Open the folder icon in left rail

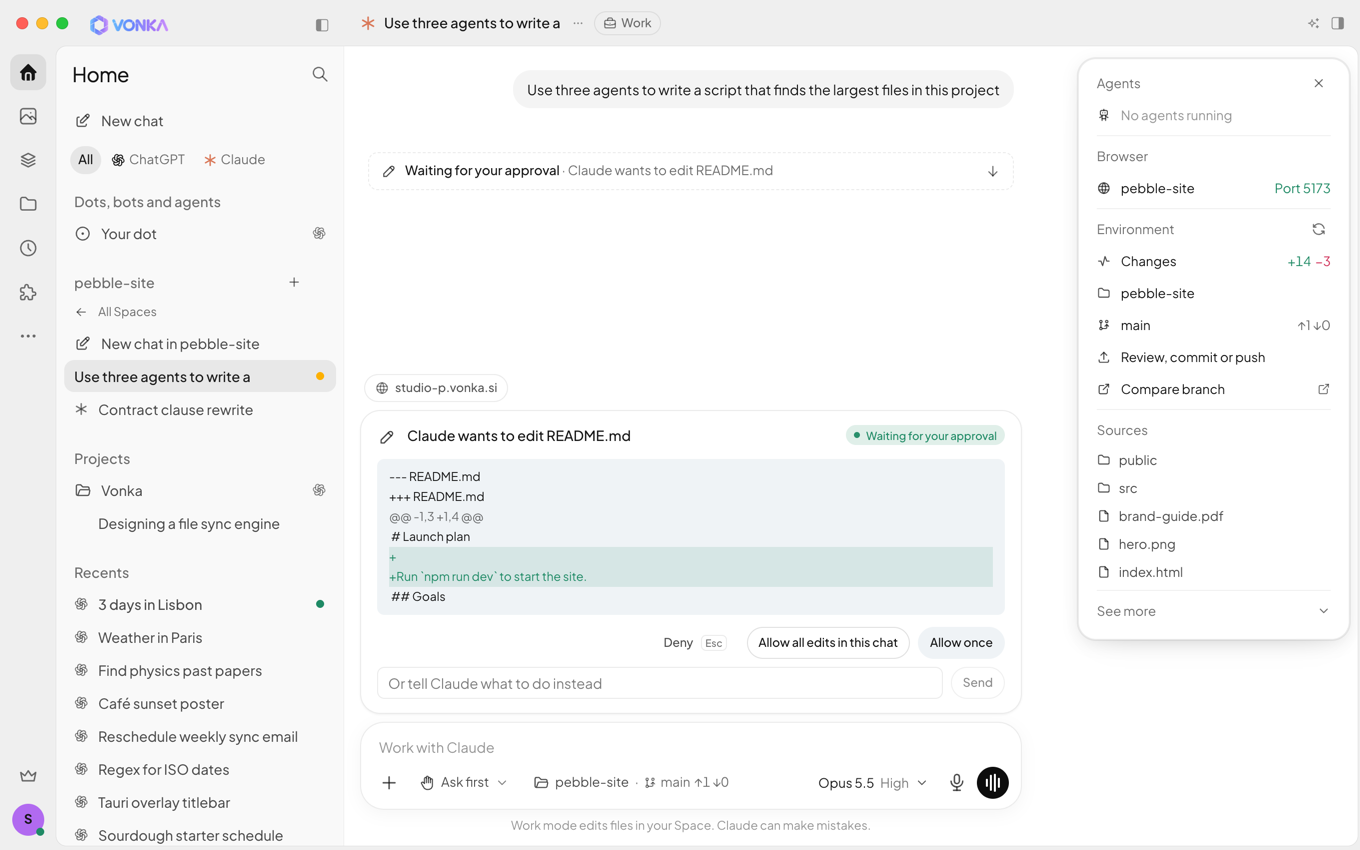click(x=28, y=204)
